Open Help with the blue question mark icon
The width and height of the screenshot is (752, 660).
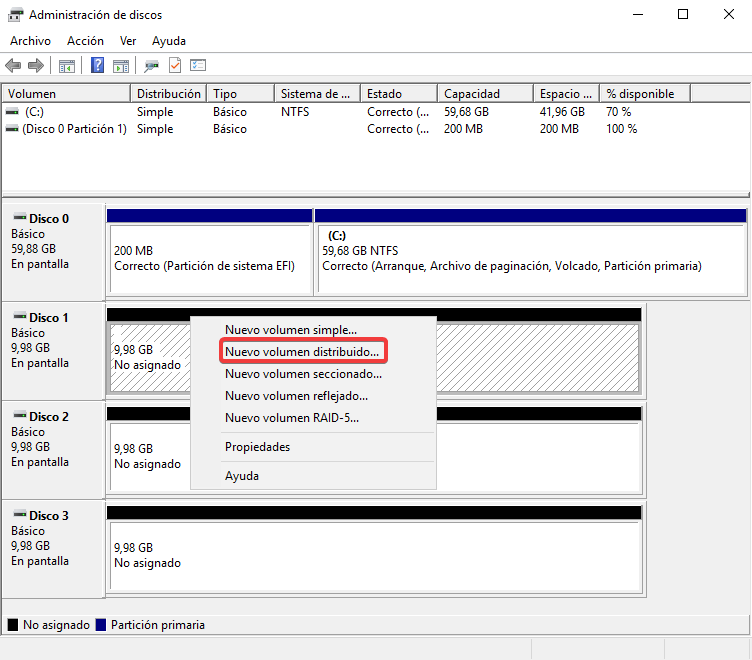pos(98,66)
